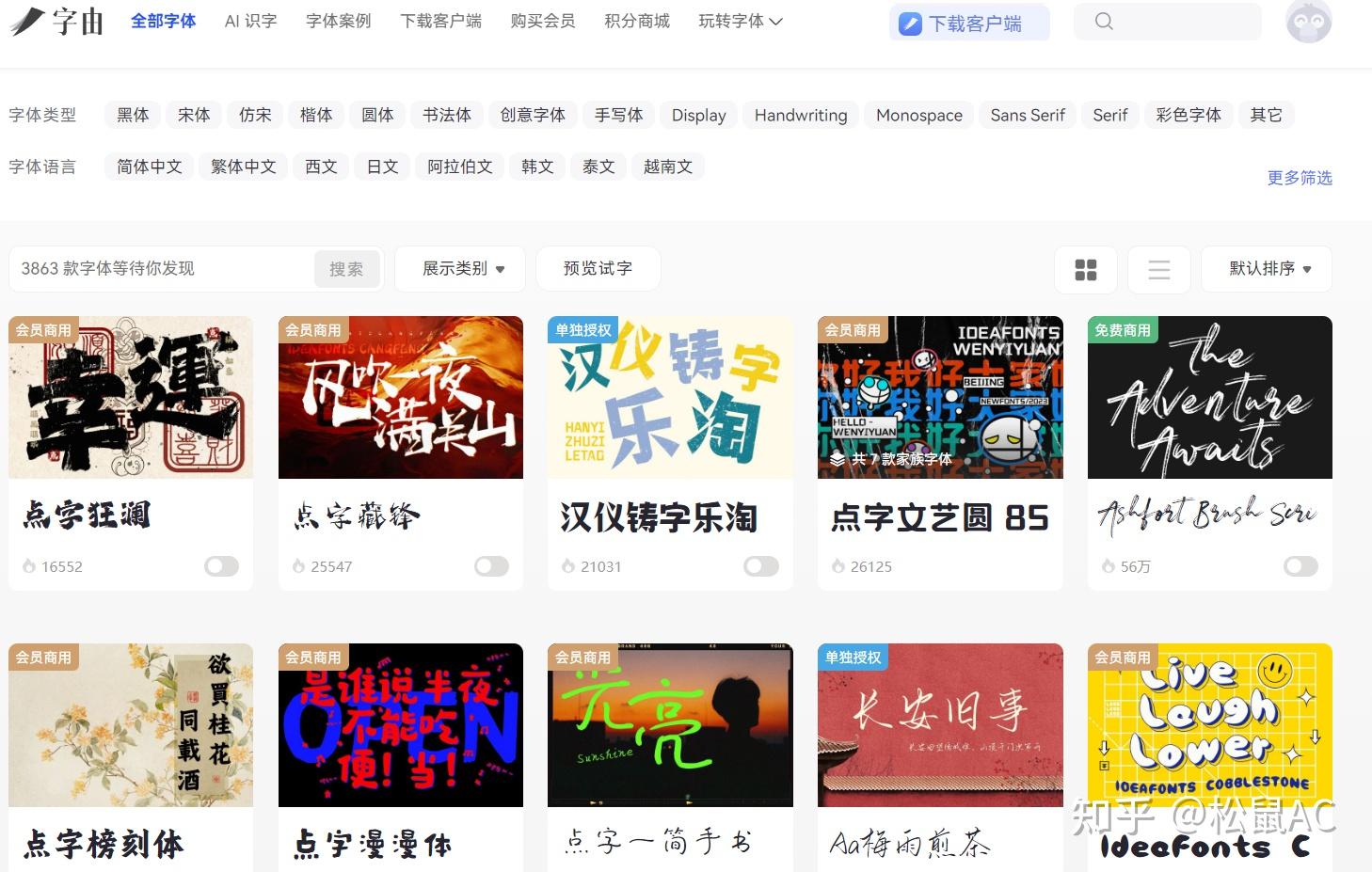Filter by 圆体 font type
Screen dimensions: 1372x872
click(x=377, y=115)
